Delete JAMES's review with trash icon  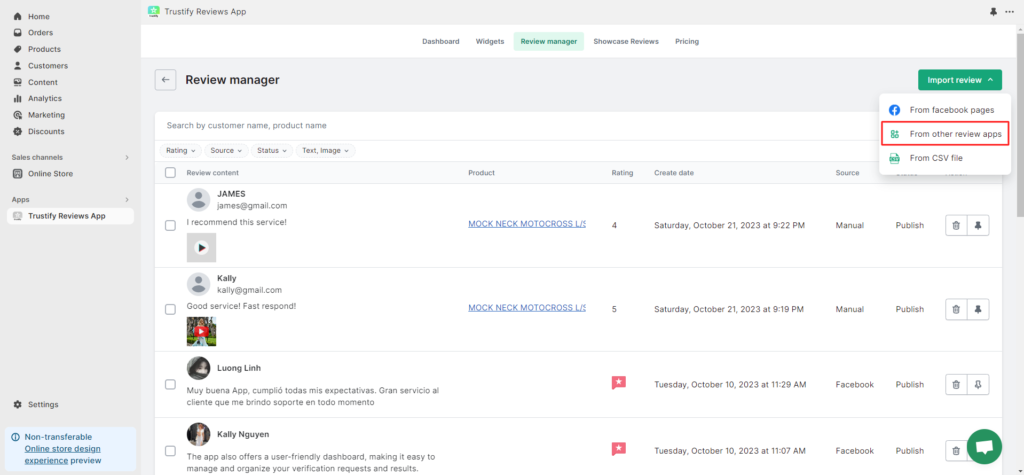[x=956, y=225]
